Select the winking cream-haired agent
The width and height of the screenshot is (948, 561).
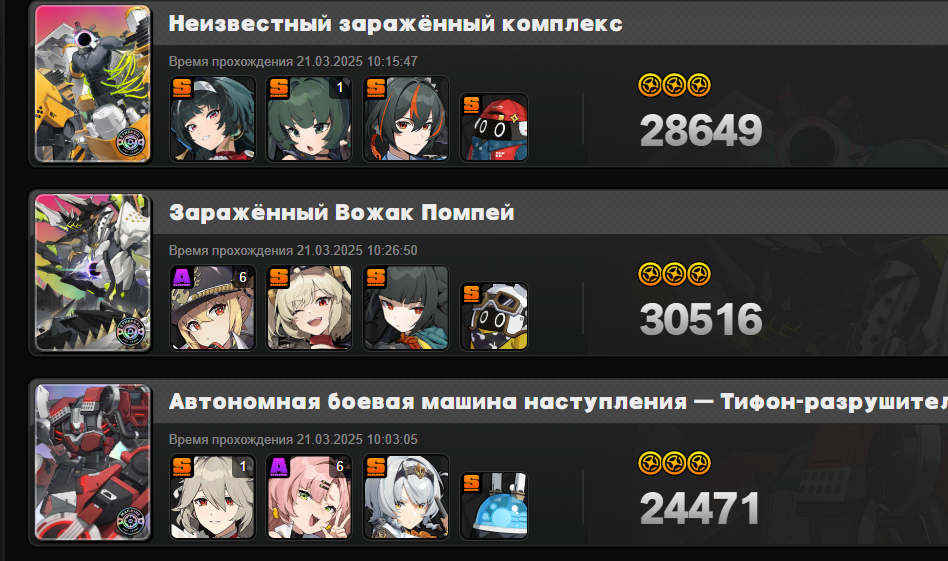click(309, 308)
